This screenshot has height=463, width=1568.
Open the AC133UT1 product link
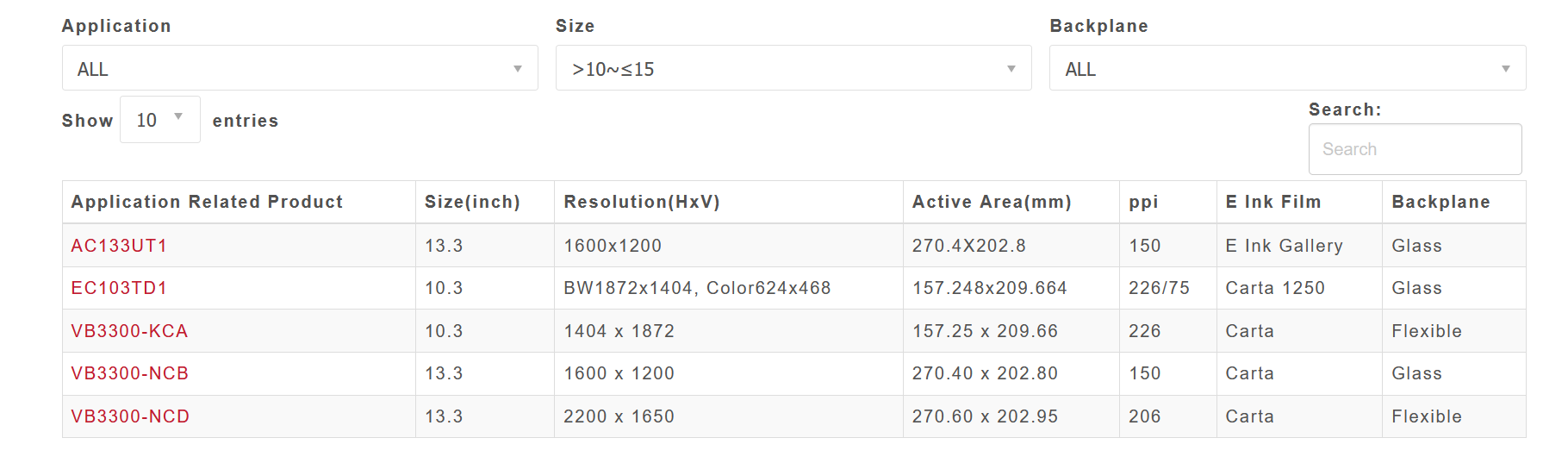click(x=119, y=246)
